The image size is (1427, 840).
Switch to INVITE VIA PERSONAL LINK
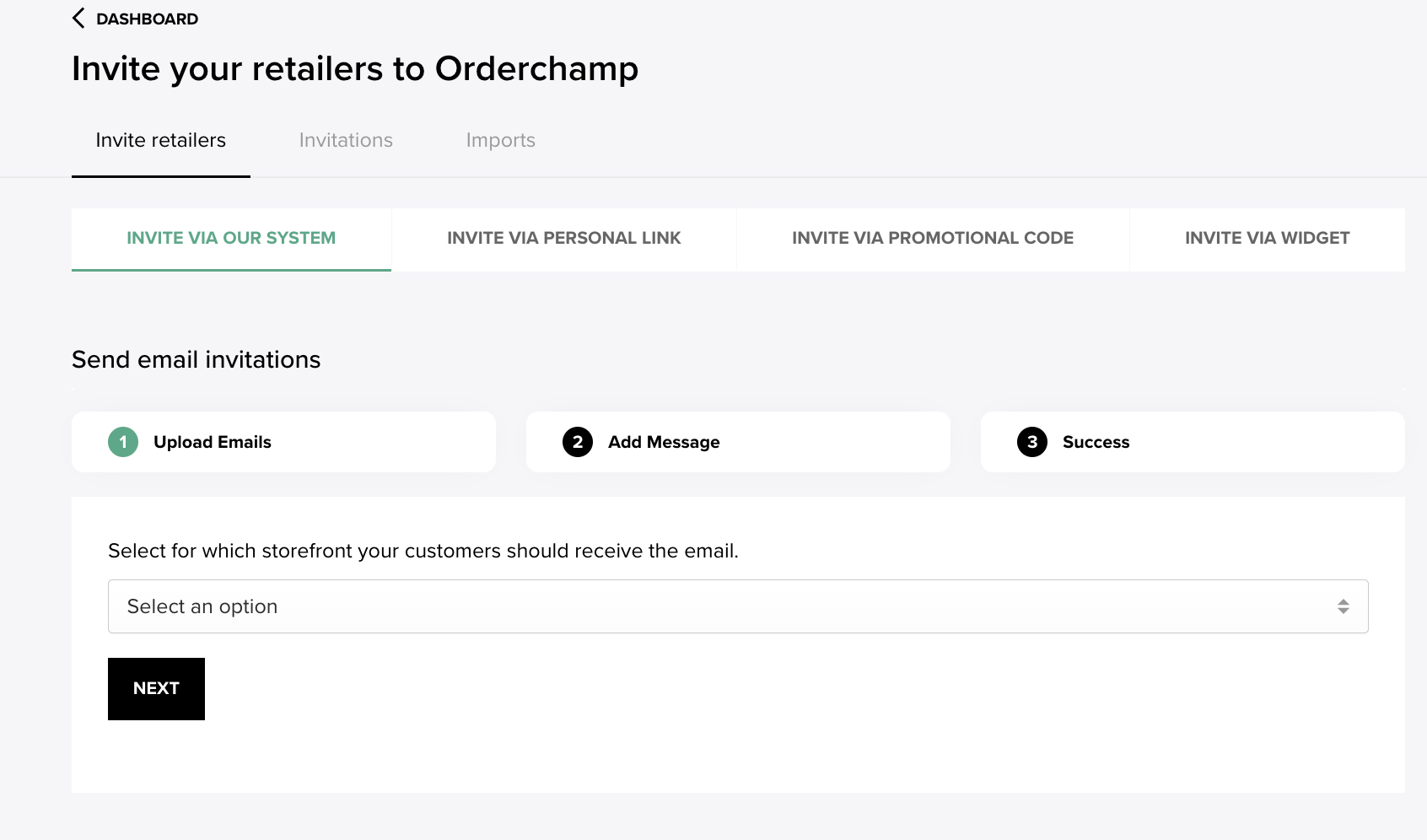point(564,239)
